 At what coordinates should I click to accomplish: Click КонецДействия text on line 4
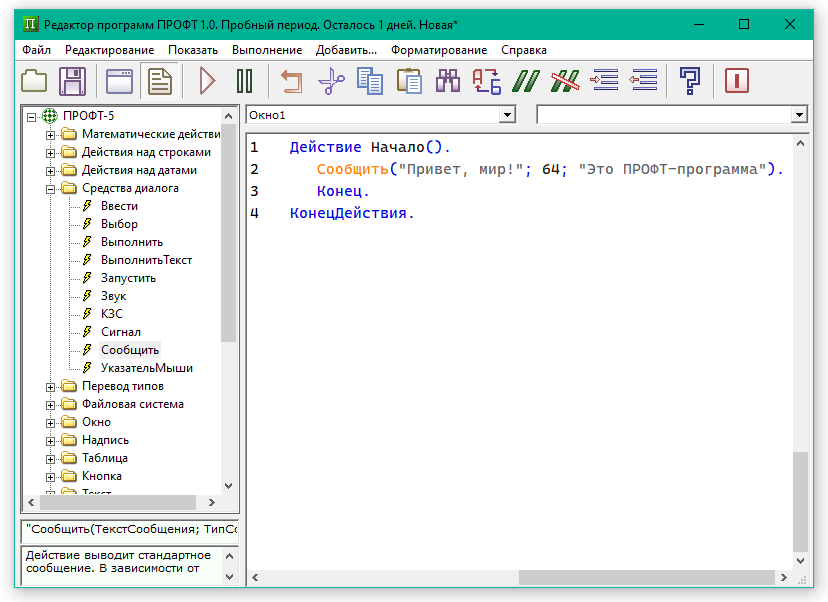(x=348, y=213)
